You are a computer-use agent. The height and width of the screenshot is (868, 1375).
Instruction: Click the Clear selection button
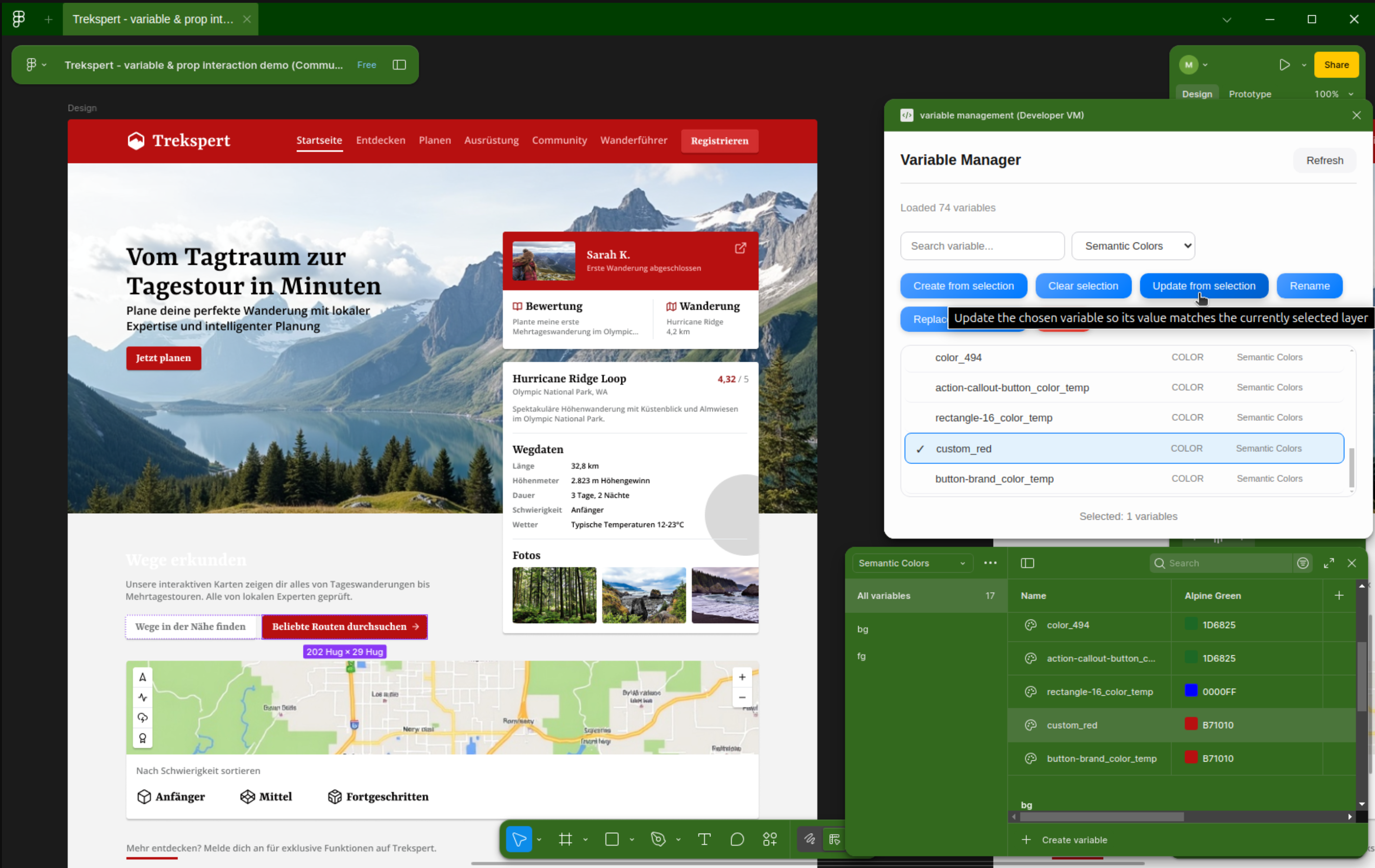[x=1083, y=286]
